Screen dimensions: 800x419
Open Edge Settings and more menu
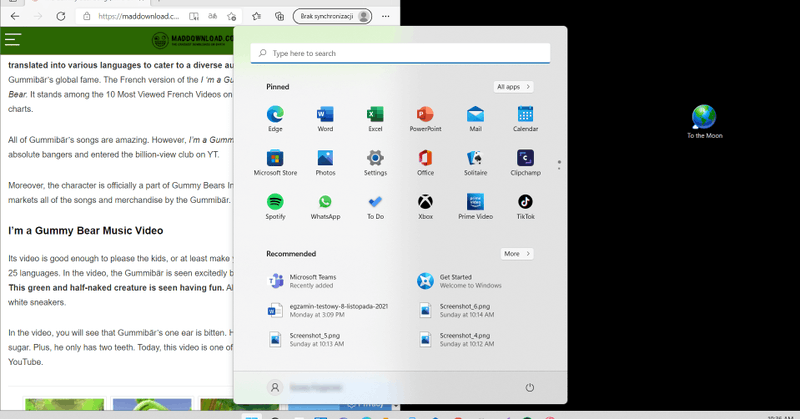click(386, 16)
